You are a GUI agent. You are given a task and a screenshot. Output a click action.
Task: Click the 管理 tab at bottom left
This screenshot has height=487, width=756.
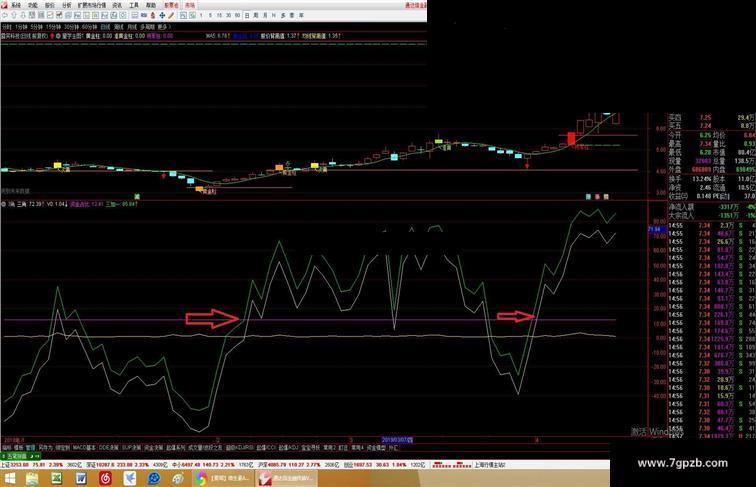click(30, 447)
